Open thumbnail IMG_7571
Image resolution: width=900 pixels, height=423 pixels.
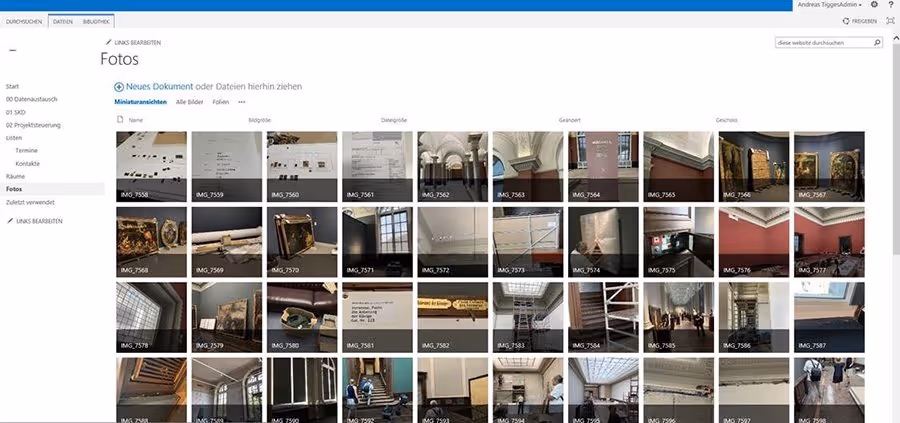click(x=377, y=242)
